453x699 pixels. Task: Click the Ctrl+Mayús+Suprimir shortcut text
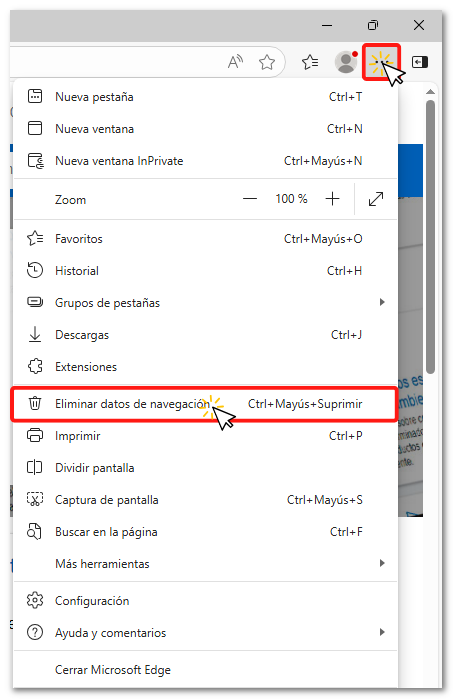pos(305,404)
